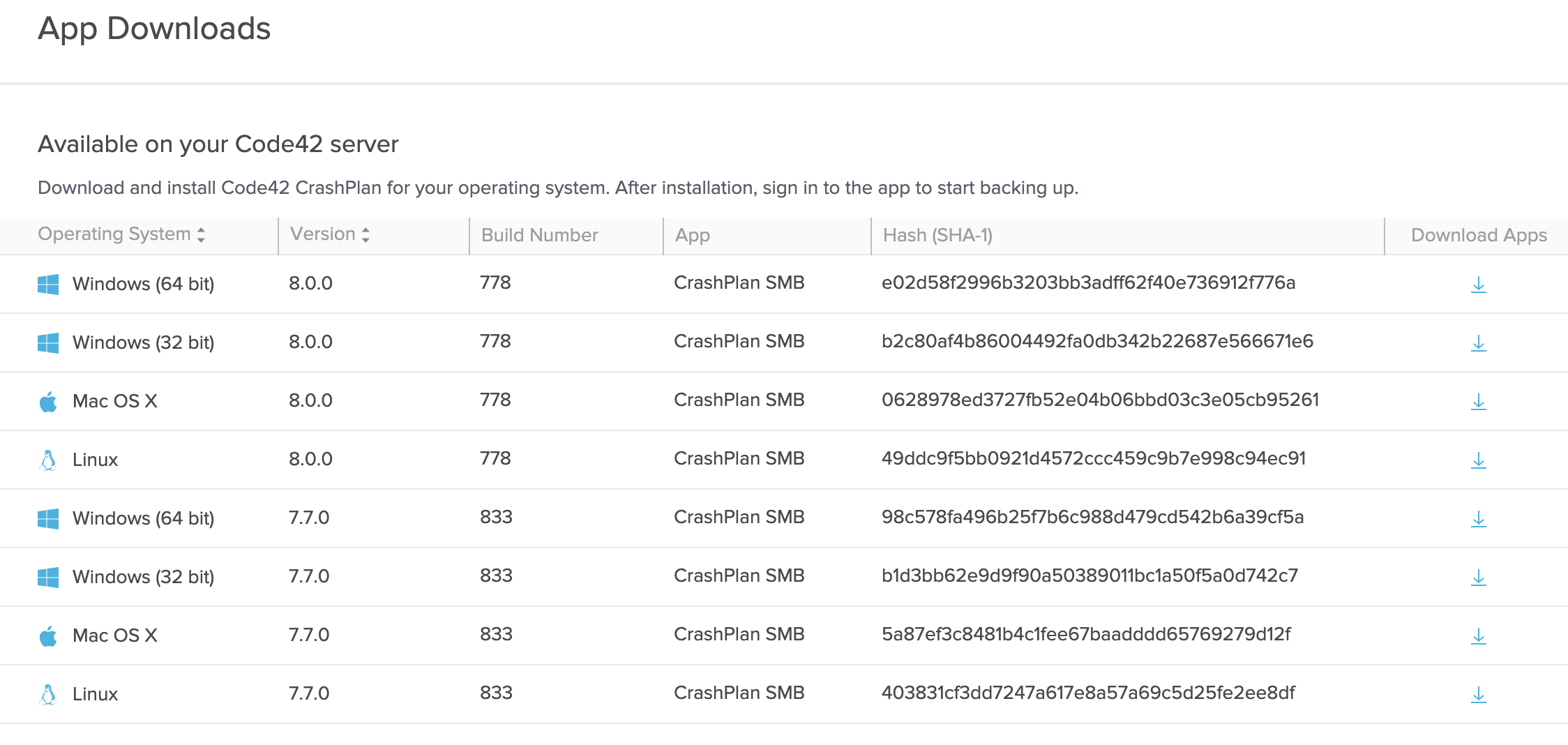Download Windows (64 bit) version 8.0.0 installer
This screenshot has width=1568, height=745.
[1478, 285]
